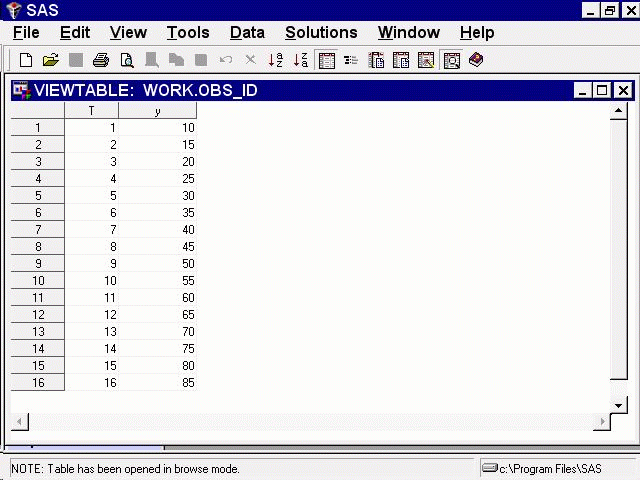
Task: Click the grayed Paste icon
Action: [201, 60]
